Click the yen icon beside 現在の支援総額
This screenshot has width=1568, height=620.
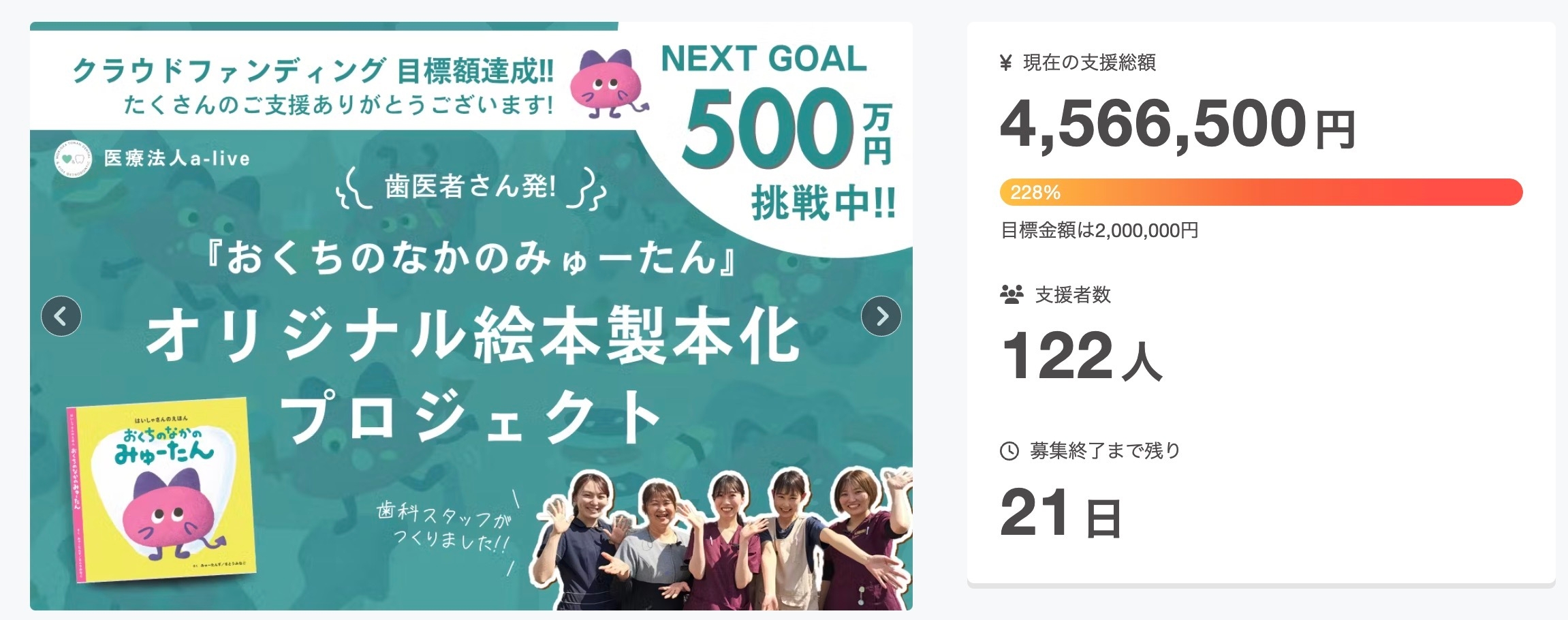point(1006,63)
